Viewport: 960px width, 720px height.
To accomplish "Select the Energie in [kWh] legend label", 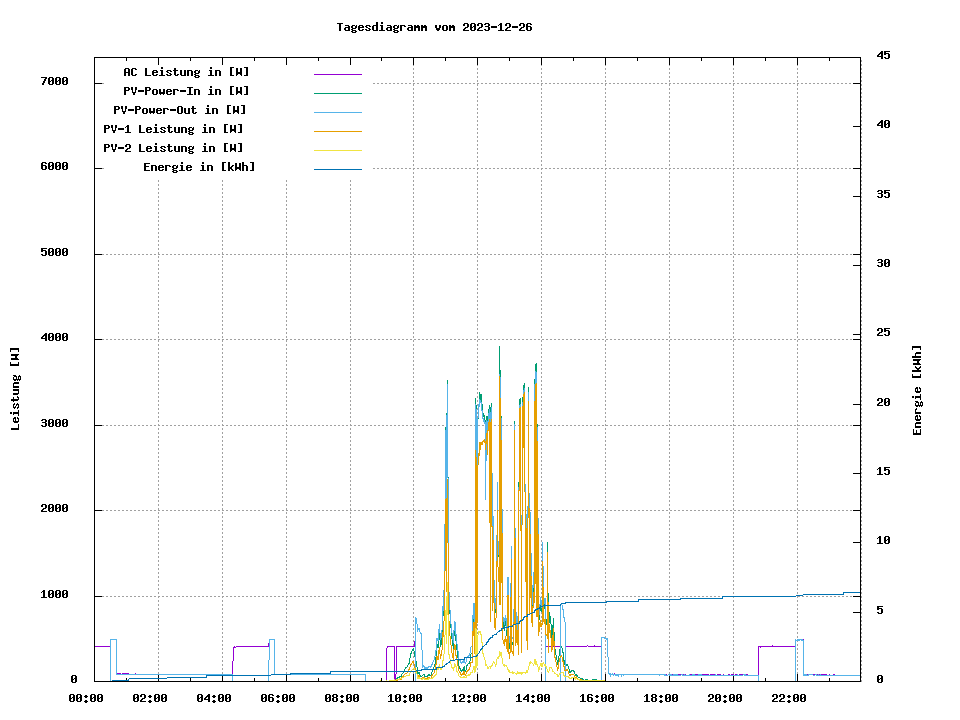I will click(x=198, y=167).
